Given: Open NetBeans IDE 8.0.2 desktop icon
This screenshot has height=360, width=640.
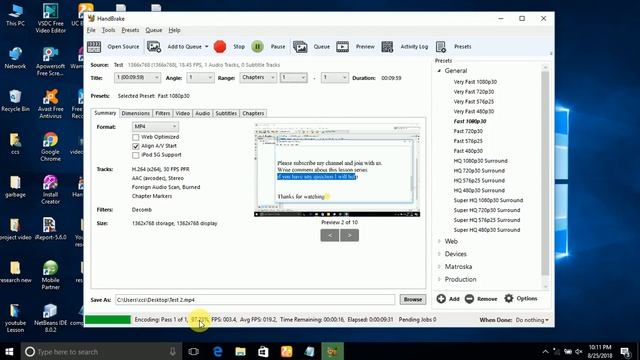Looking at the screenshot, I should [x=51, y=318].
